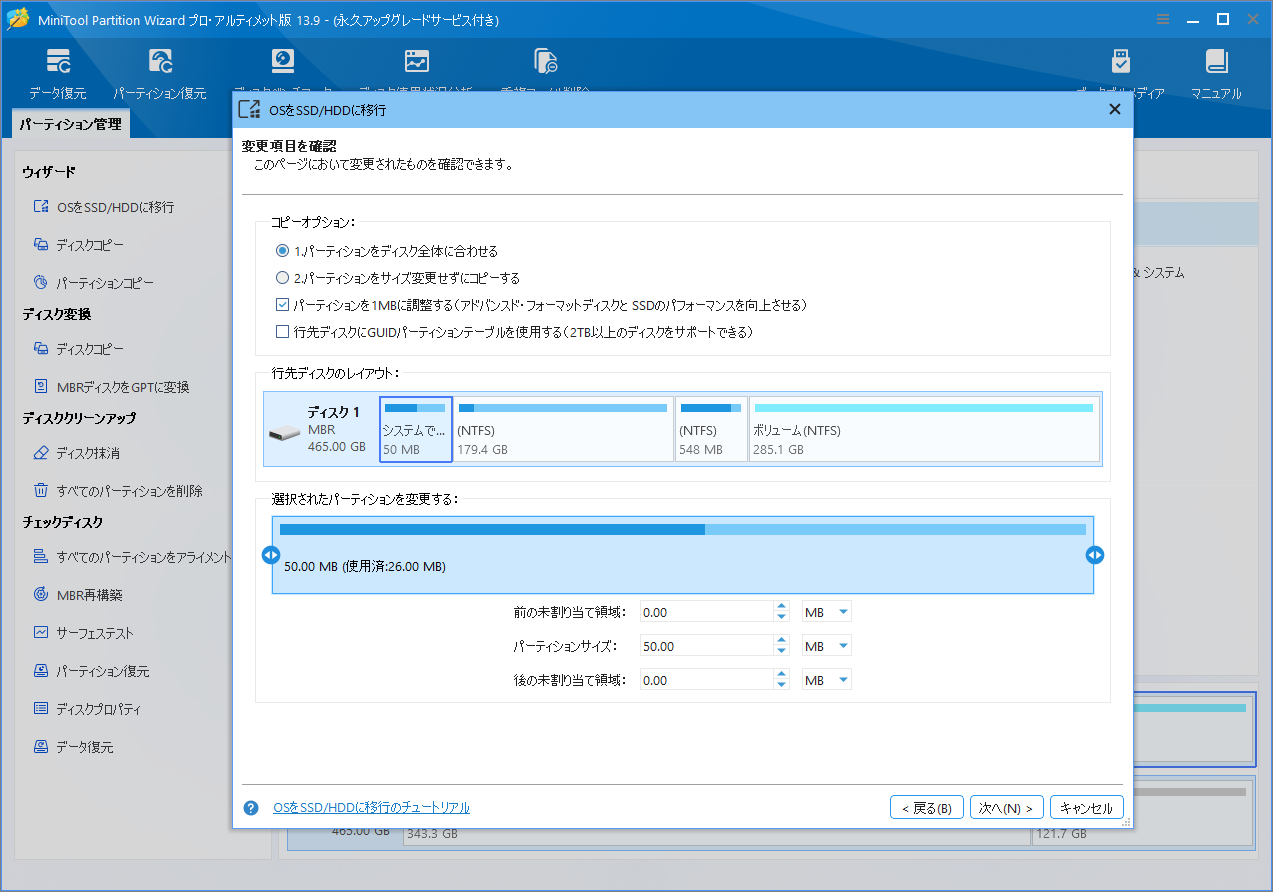The width and height of the screenshot is (1273, 892).
Task: Increase 前の未割り当て領域 value with up arrow
Action: point(782,607)
